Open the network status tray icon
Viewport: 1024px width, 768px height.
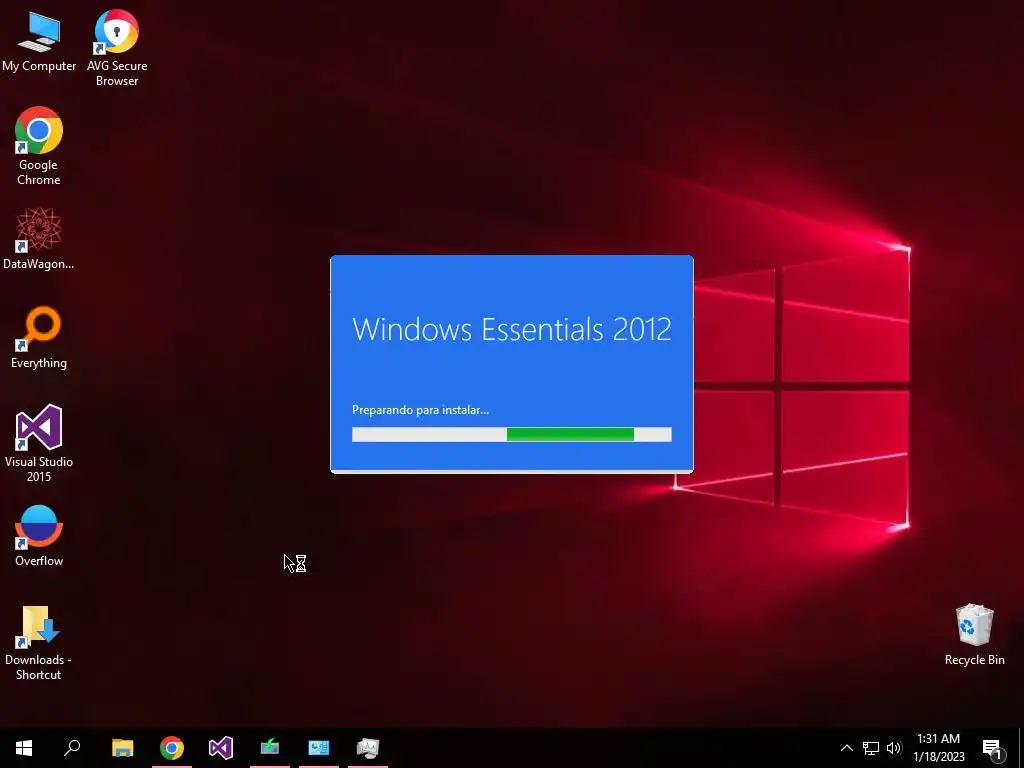(871, 748)
